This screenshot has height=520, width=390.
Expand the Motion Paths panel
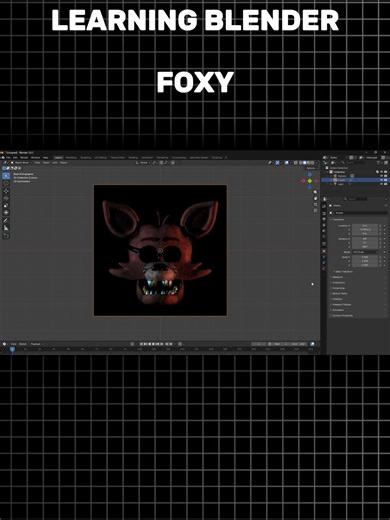pyautogui.click(x=339, y=293)
